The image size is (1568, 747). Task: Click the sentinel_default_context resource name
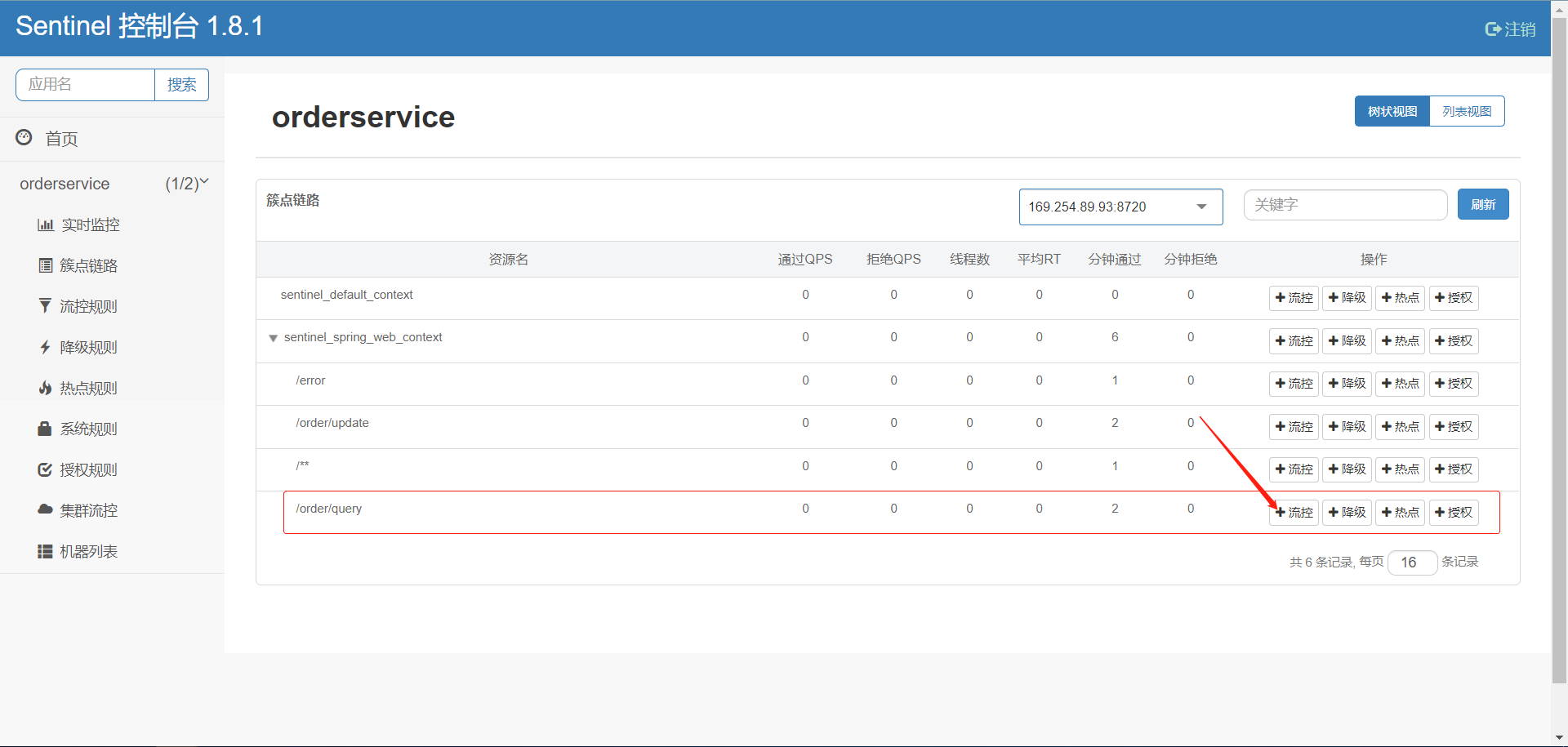pyautogui.click(x=347, y=295)
